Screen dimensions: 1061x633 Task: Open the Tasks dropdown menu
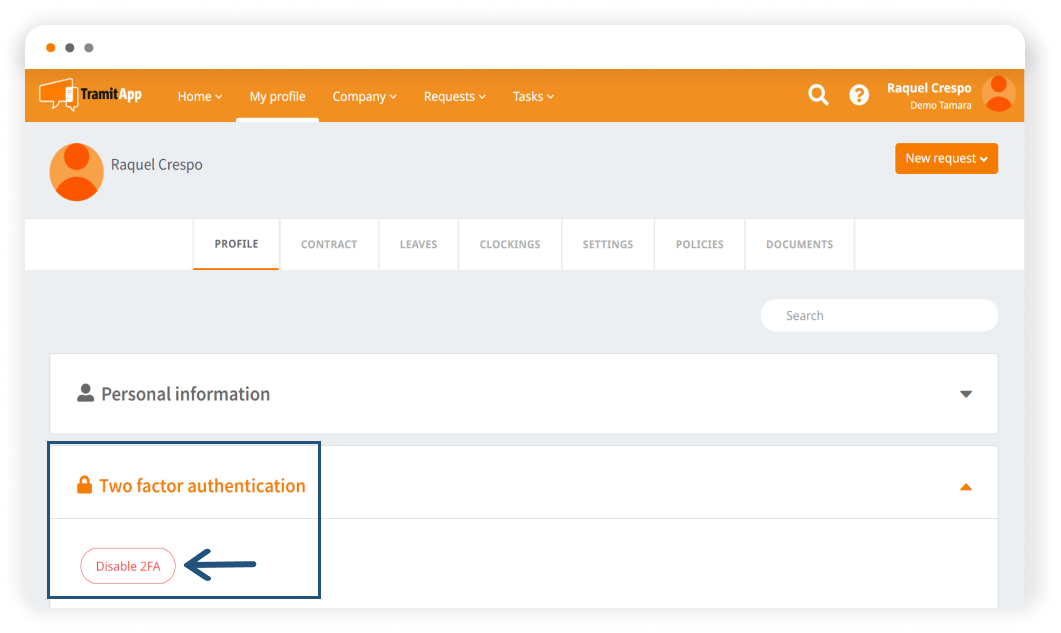pyautogui.click(x=533, y=97)
